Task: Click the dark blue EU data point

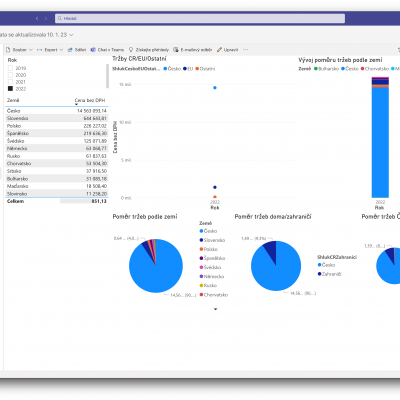Action: pyautogui.click(x=215, y=187)
